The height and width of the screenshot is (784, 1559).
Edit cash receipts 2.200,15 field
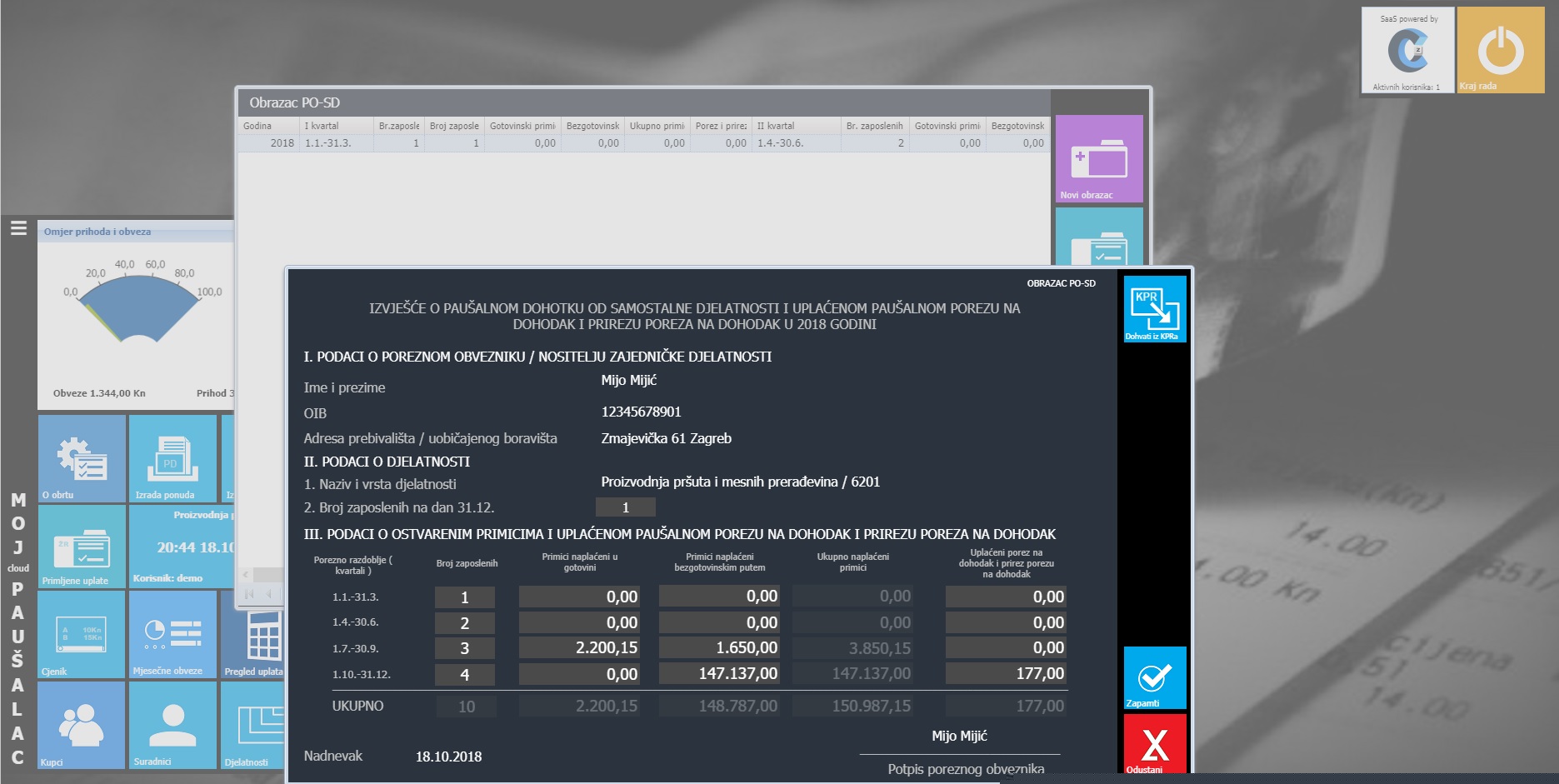[579, 647]
